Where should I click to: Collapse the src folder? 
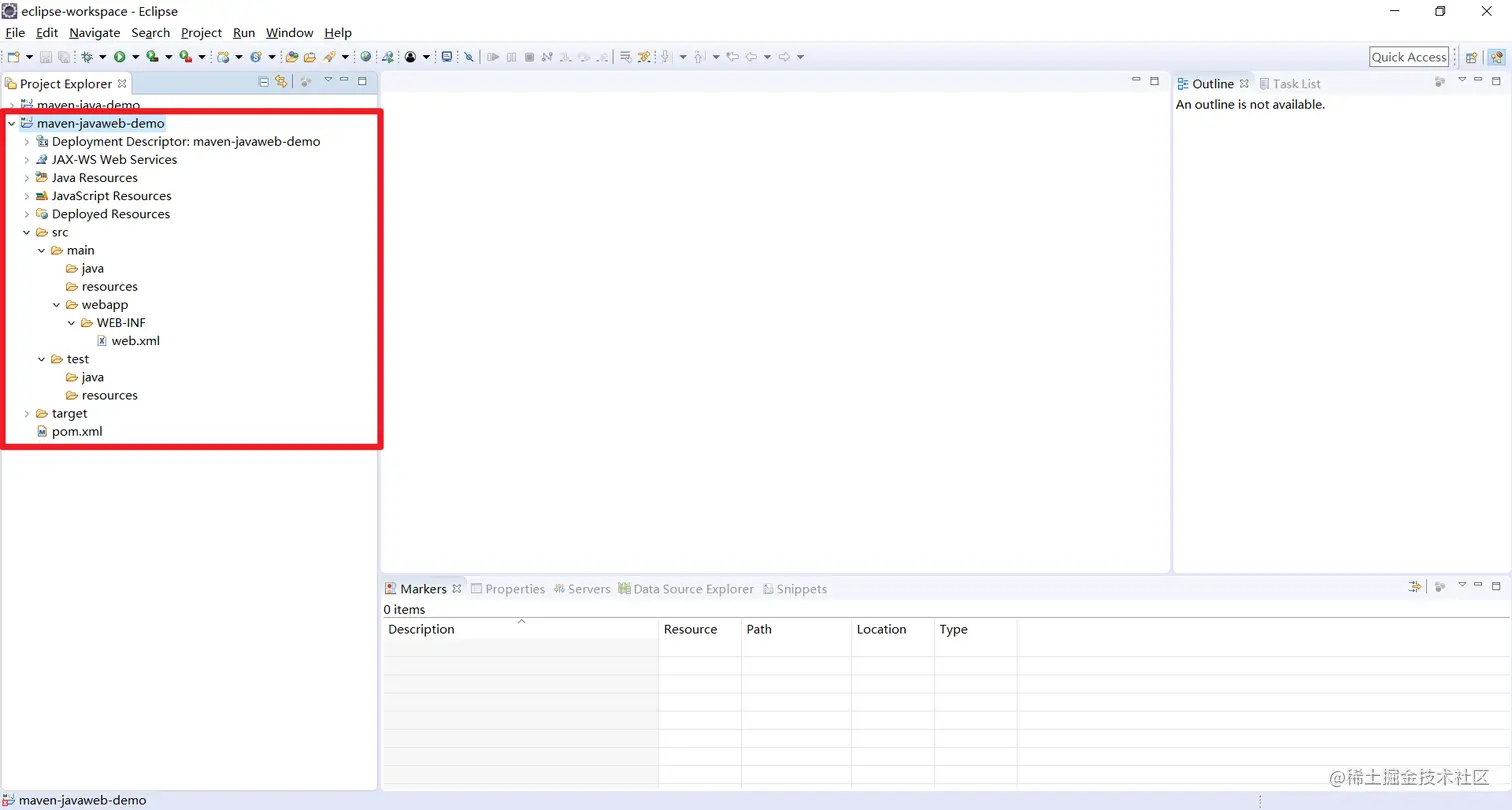[x=27, y=232]
